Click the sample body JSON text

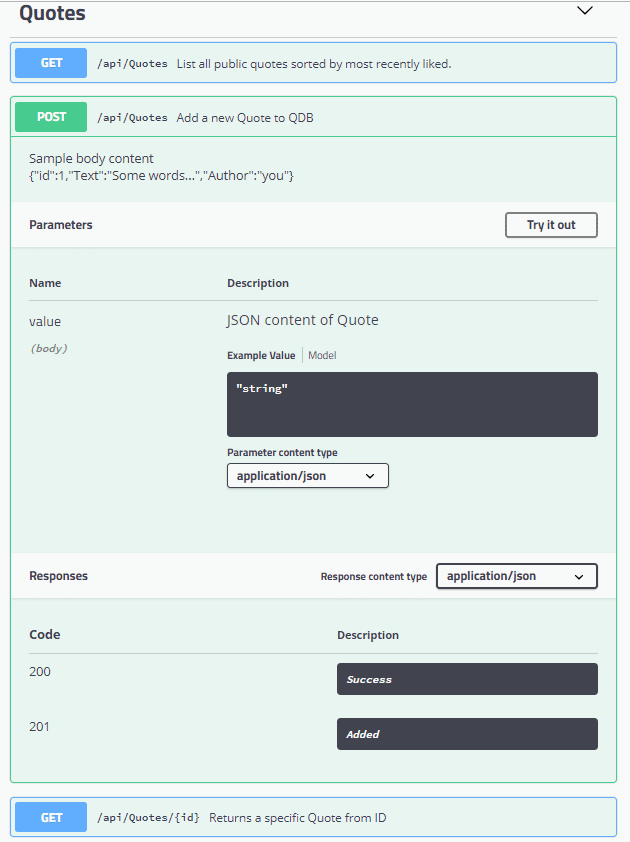click(161, 176)
